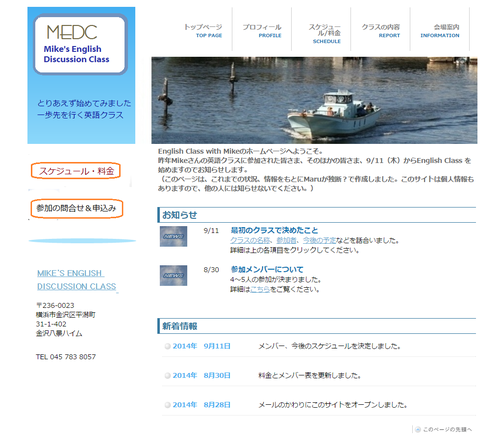
Task: Click the thumbnail beside the 9/11 notice
Action: coord(173,236)
